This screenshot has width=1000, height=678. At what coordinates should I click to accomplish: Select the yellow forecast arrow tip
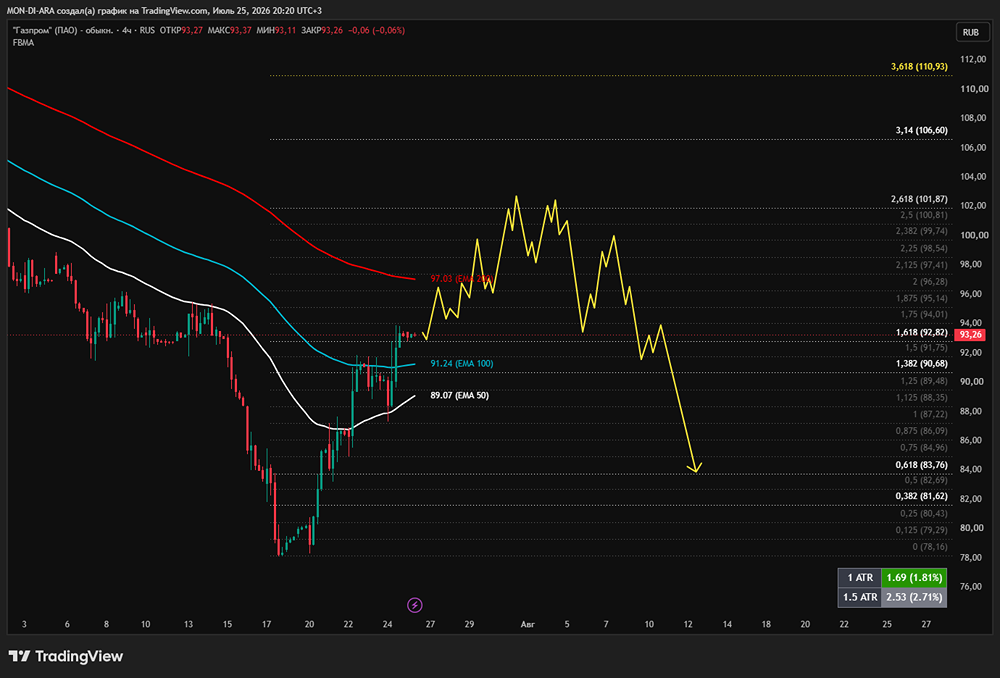[695, 469]
